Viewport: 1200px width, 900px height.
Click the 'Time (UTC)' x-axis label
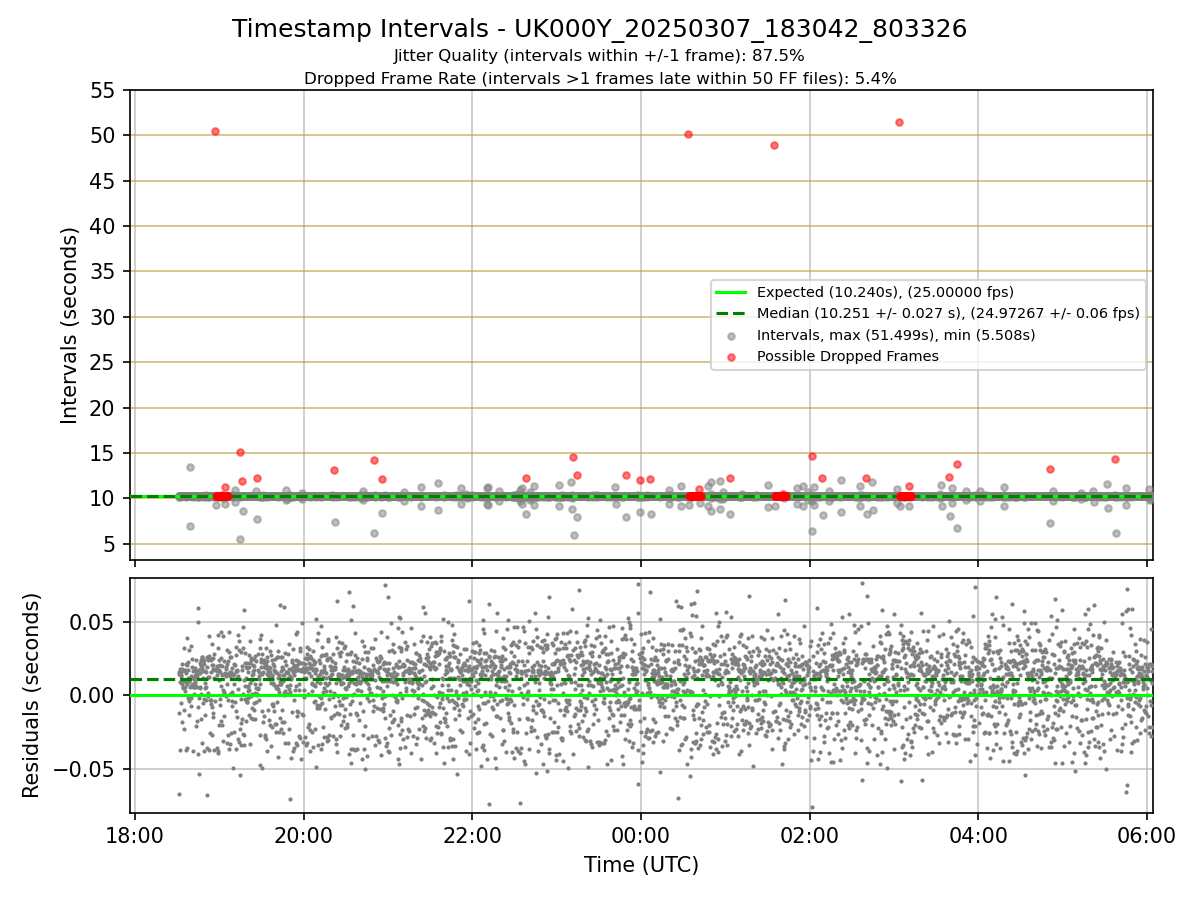[x=641, y=865]
